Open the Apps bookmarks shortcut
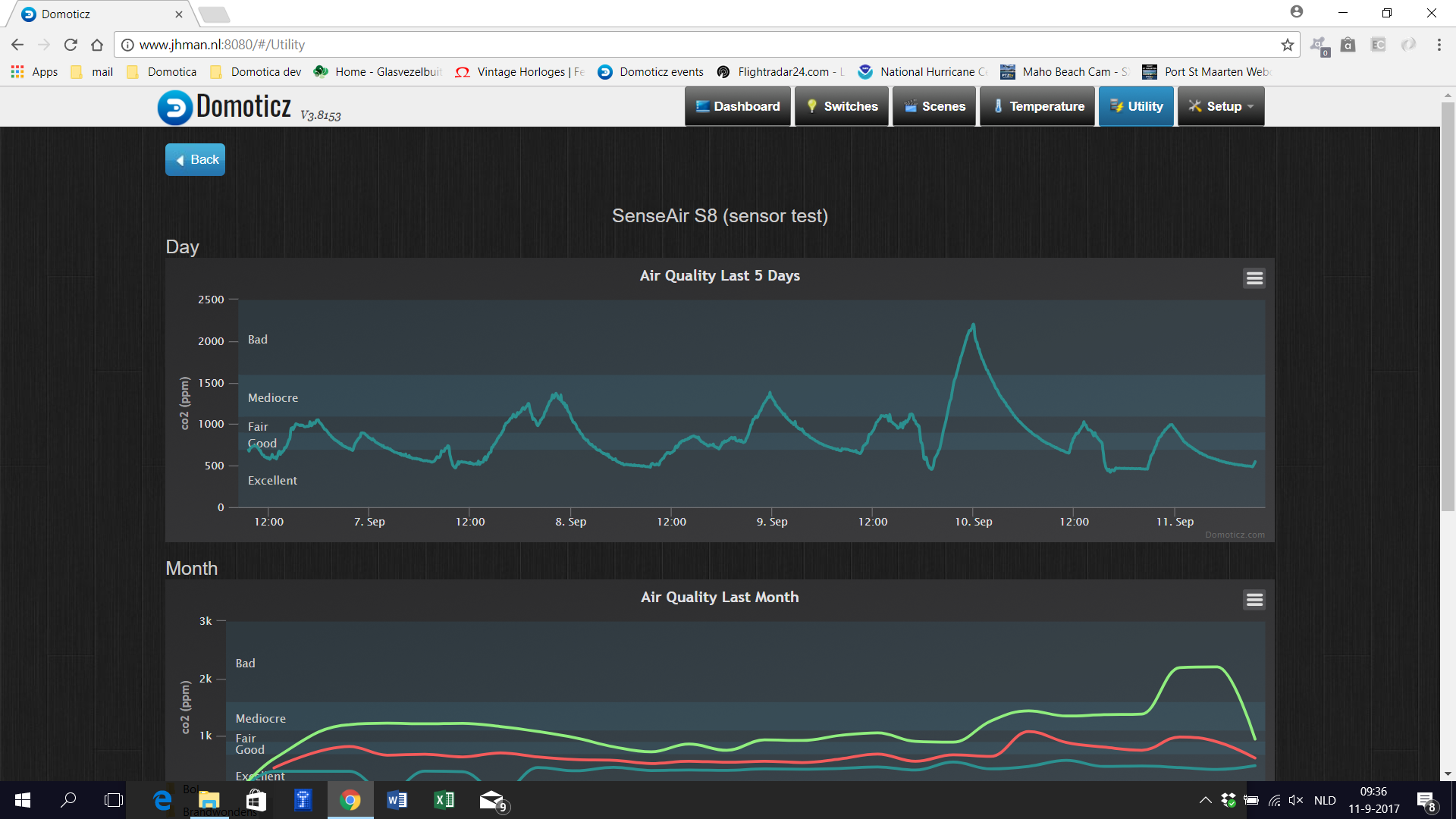1456x819 pixels. (x=34, y=71)
